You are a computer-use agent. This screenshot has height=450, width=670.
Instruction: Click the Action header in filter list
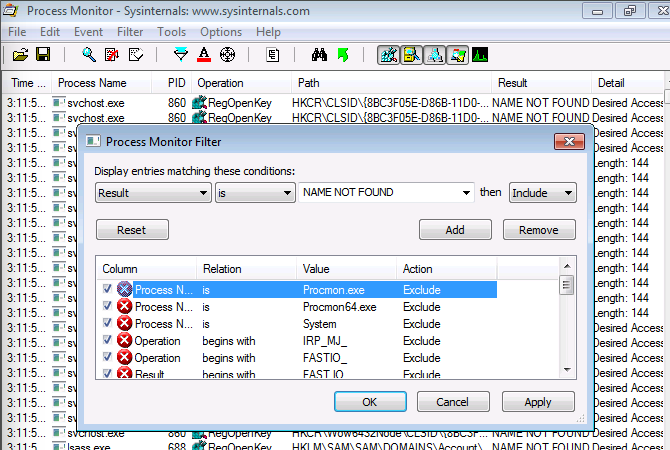click(x=447, y=269)
